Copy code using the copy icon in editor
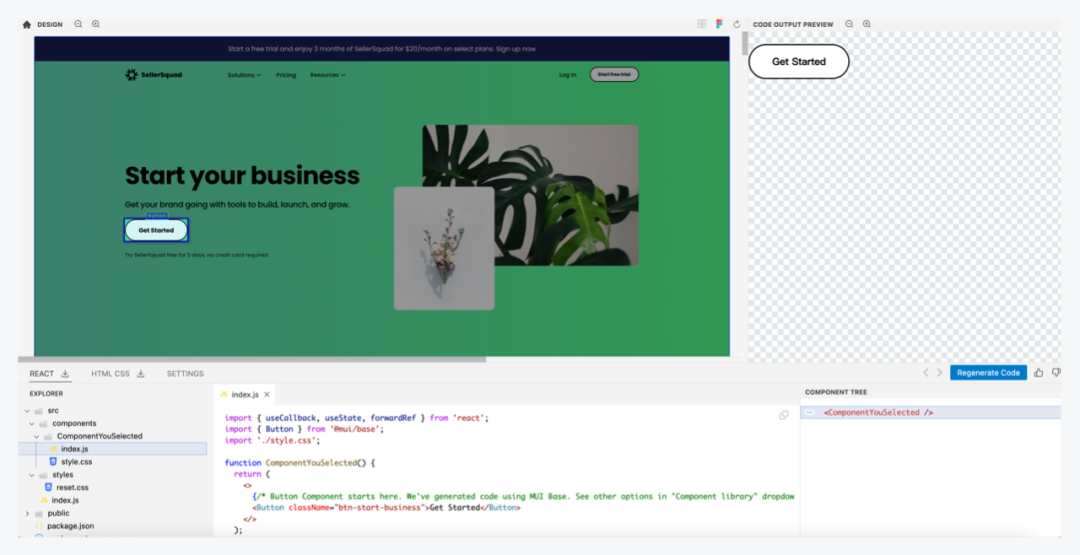Image resolution: width=1080 pixels, height=555 pixels. coord(784,415)
